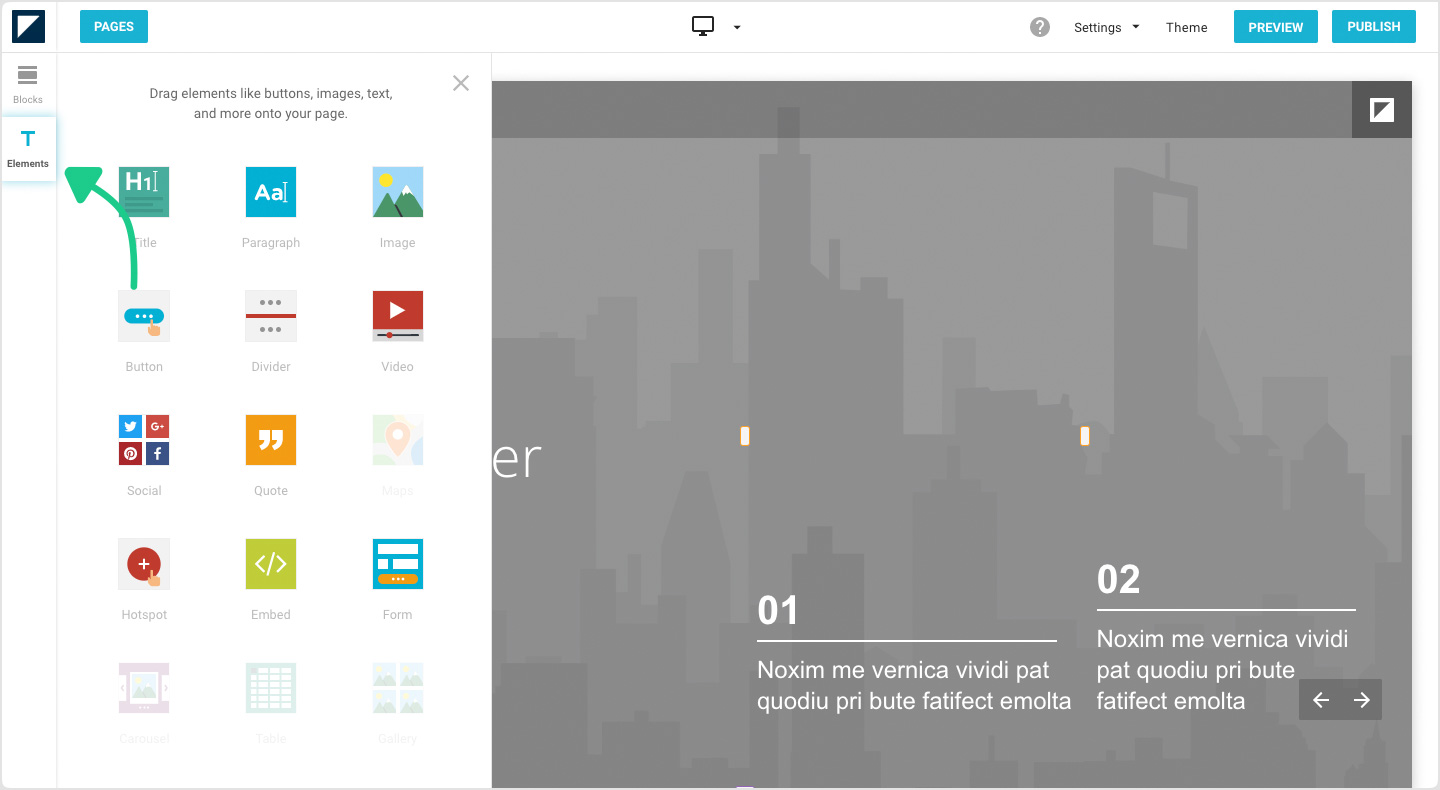This screenshot has height=790, width=1440.
Task: Expand the Settings dropdown
Action: click(x=1106, y=28)
